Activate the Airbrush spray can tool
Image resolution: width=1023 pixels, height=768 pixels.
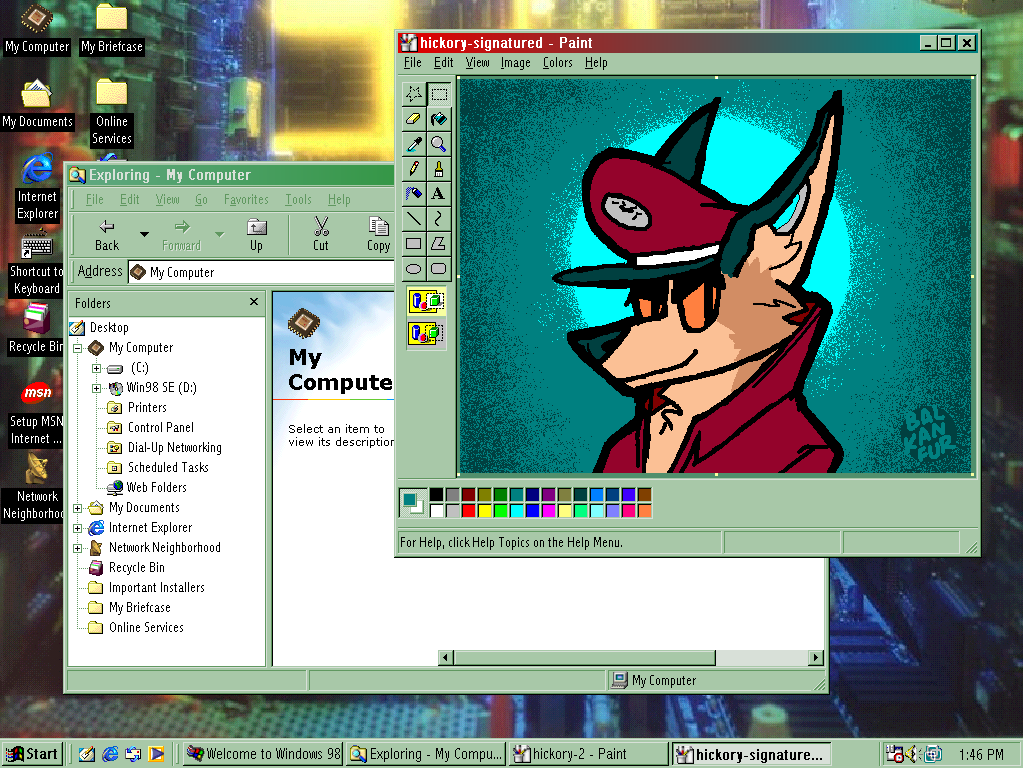(x=414, y=194)
